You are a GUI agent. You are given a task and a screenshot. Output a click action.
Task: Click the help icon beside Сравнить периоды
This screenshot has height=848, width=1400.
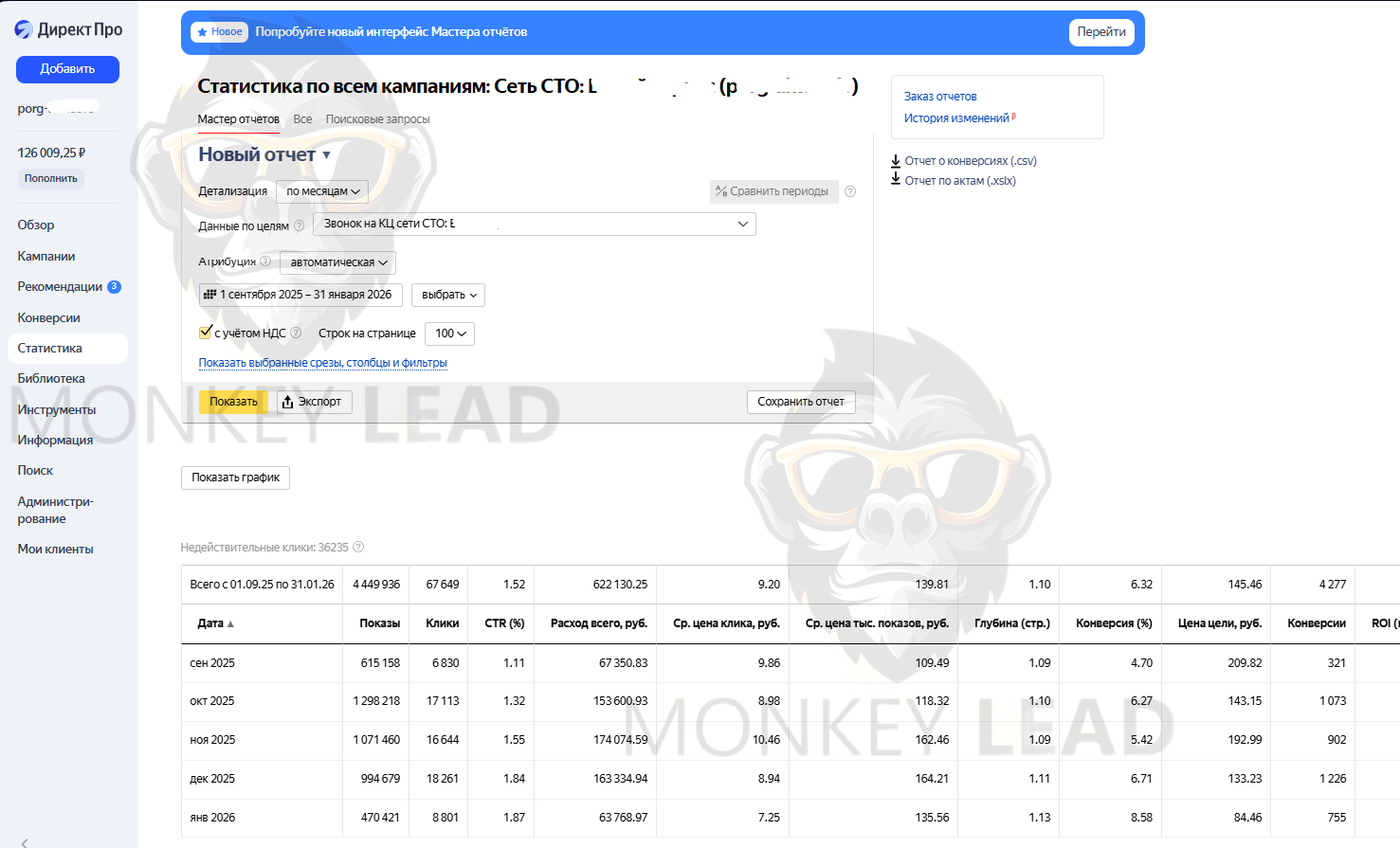pyautogui.click(x=850, y=191)
